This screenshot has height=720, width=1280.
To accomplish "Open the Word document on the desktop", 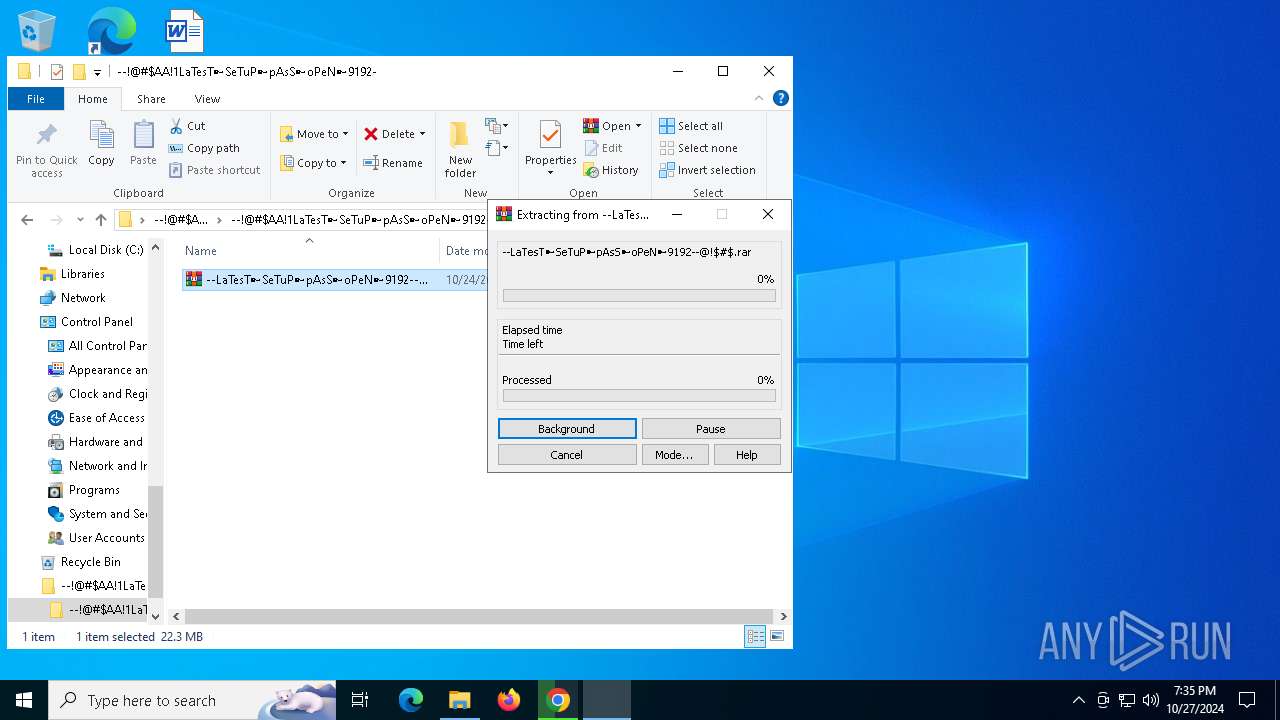I will pyautogui.click(x=185, y=30).
